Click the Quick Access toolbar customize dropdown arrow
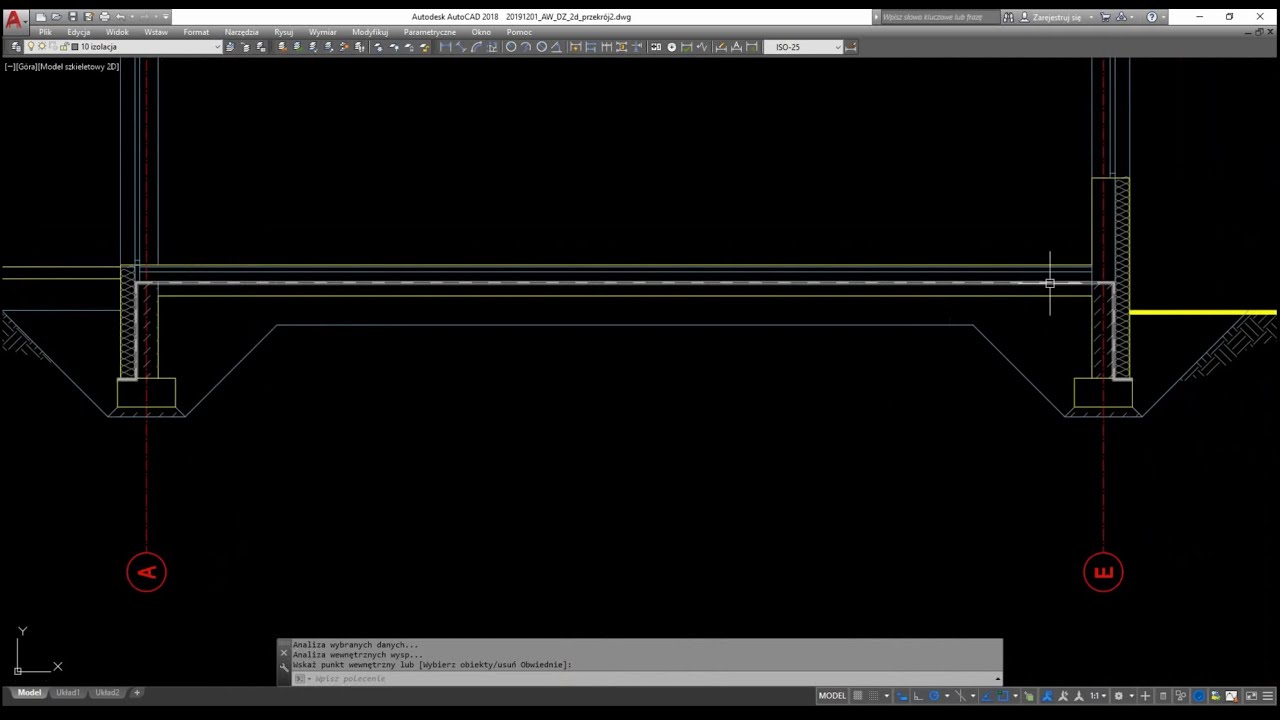The width and height of the screenshot is (1280, 720). point(165,17)
